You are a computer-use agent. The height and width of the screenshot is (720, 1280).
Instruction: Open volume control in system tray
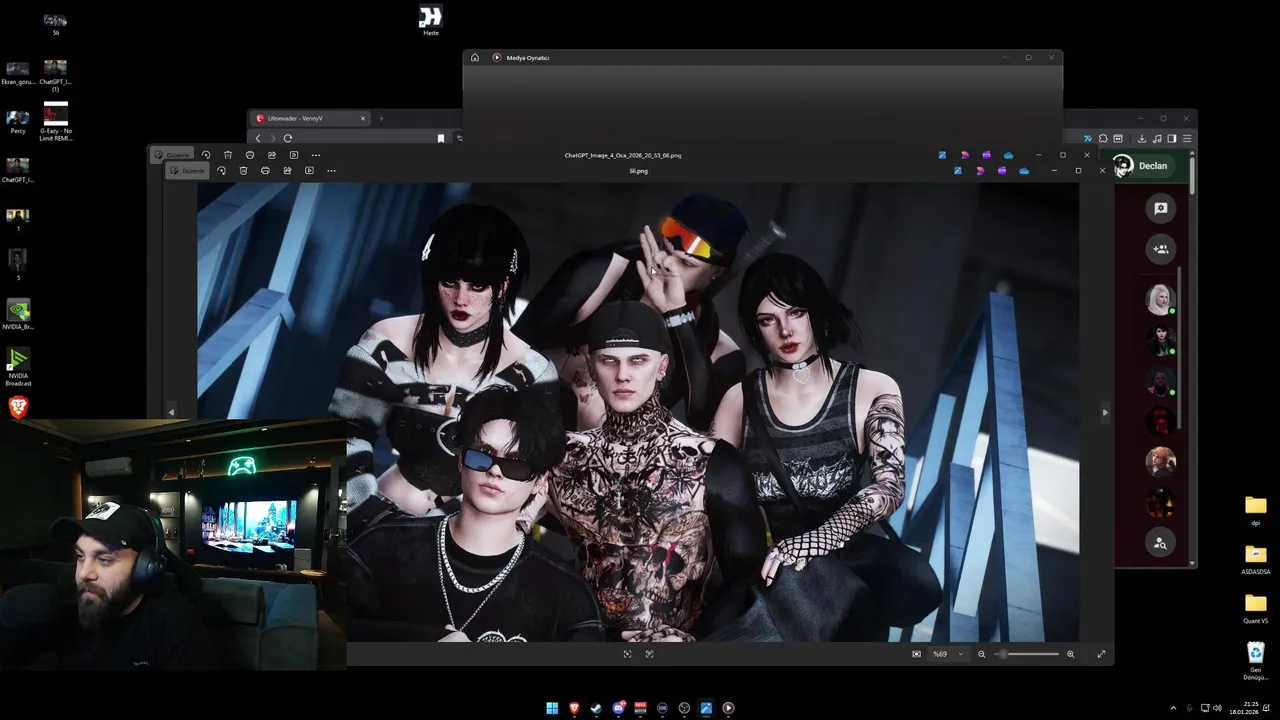pos(1217,708)
